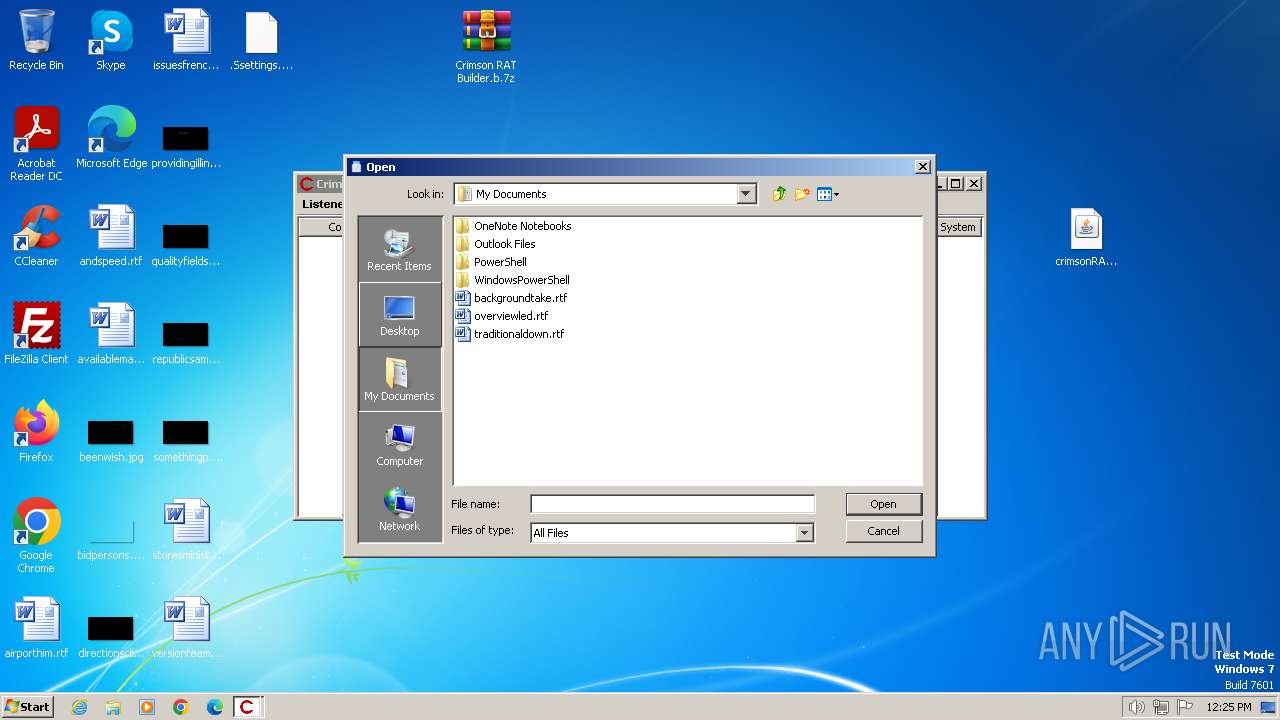Select Recent Items in the sidebar
Viewport: 1280px width, 720px height.
(399, 249)
